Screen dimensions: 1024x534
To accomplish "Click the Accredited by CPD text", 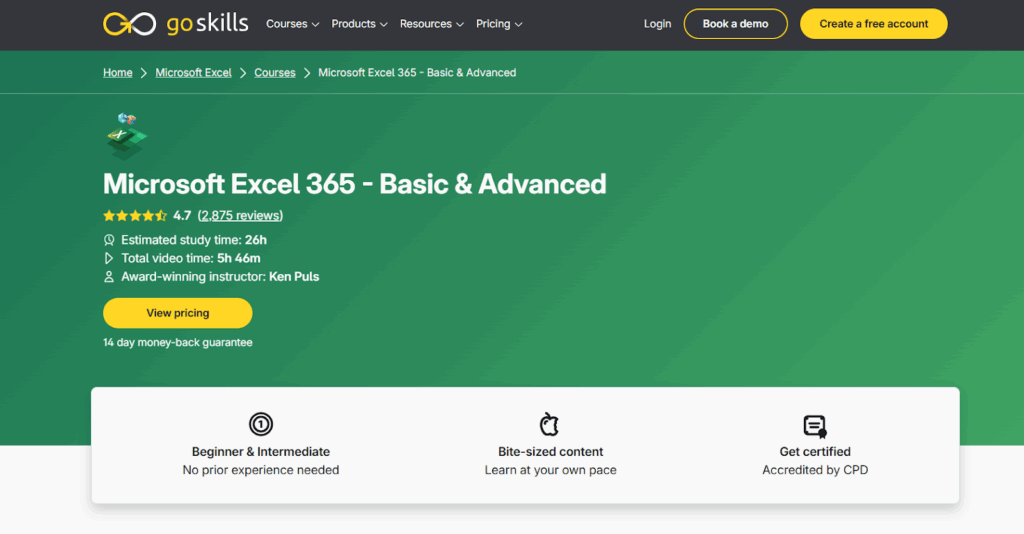I will (x=815, y=470).
